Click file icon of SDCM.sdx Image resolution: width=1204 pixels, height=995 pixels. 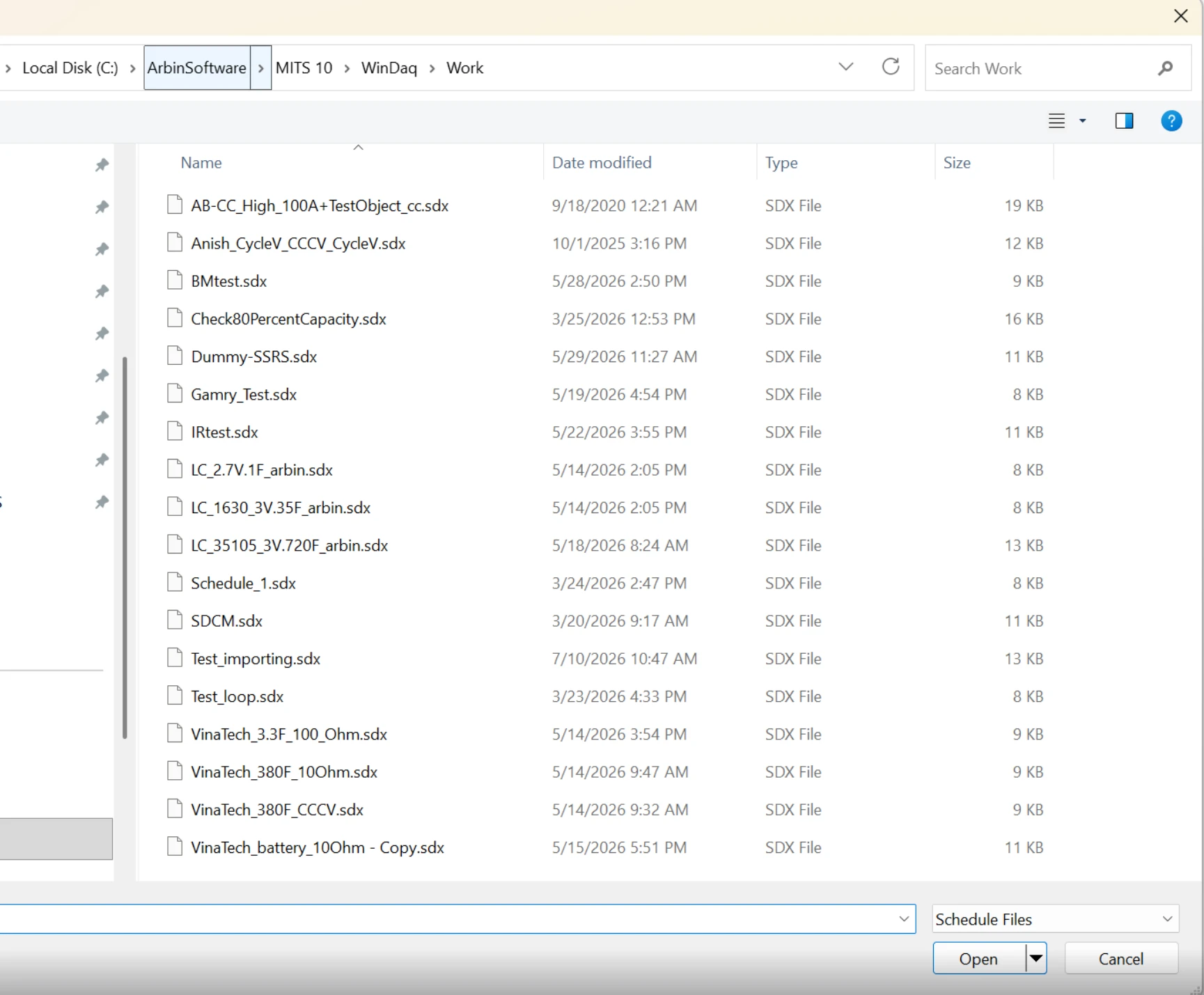click(x=175, y=620)
